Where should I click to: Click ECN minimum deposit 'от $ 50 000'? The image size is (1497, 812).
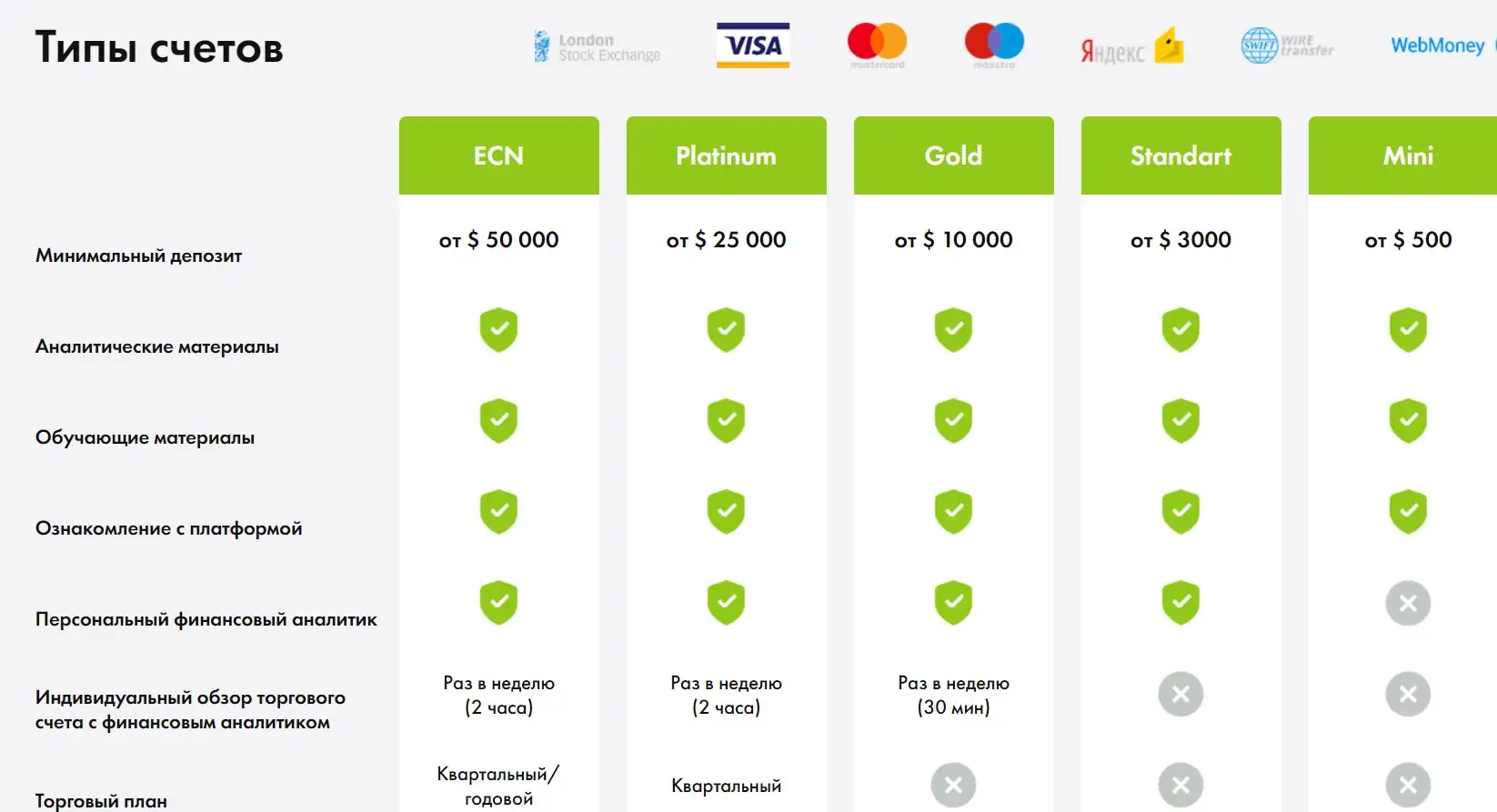tap(498, 240)
